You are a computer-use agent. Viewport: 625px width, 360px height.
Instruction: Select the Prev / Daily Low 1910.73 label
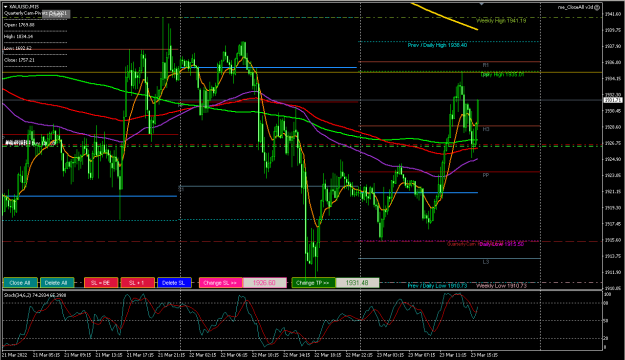click(437, 285)
